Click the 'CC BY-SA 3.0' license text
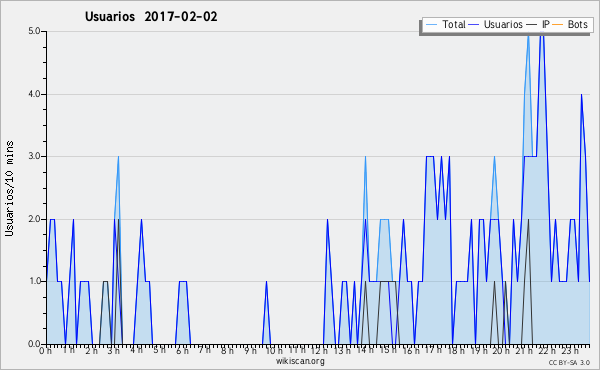The width and height of the screenshot is (600, 370). [x=569, y=362]
